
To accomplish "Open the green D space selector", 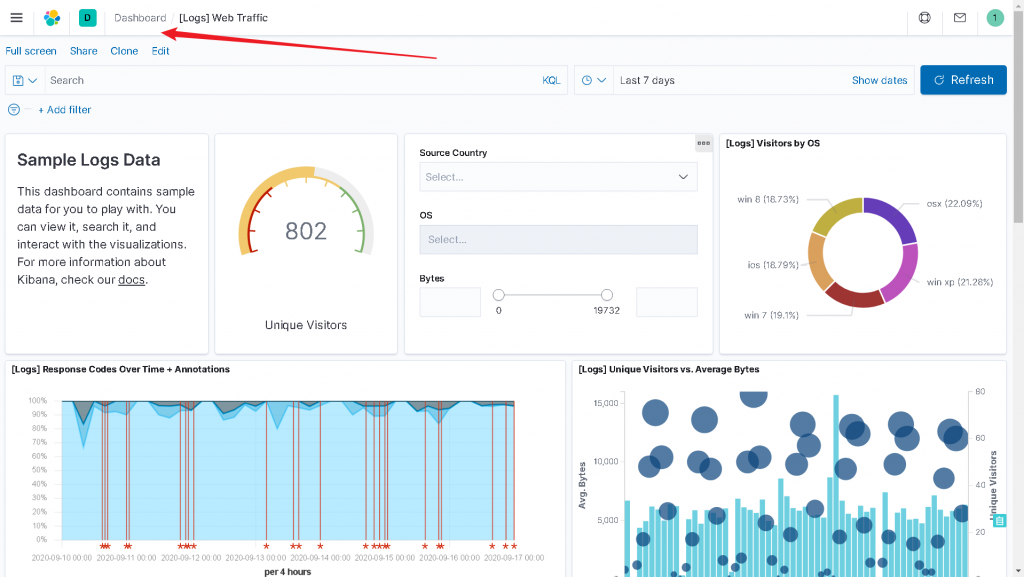I will pos(88,18).
